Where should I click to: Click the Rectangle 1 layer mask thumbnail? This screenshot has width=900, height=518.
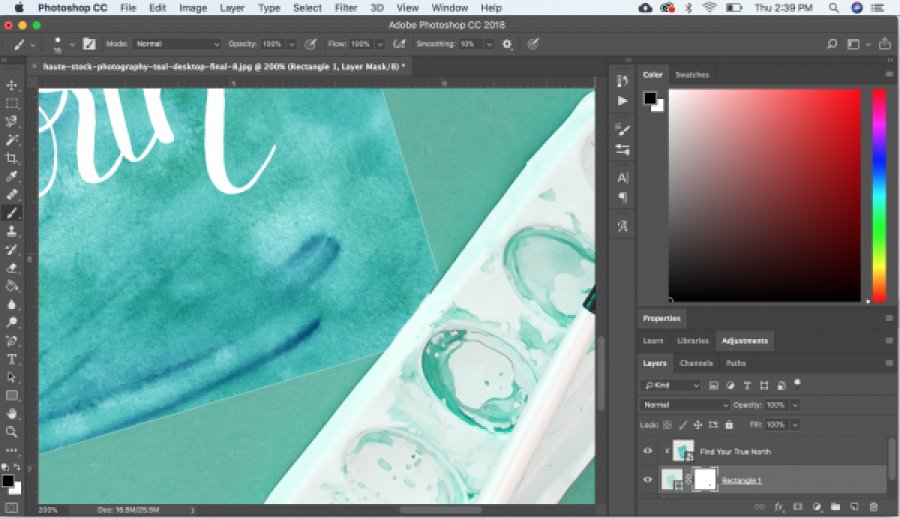click(705, 480)
